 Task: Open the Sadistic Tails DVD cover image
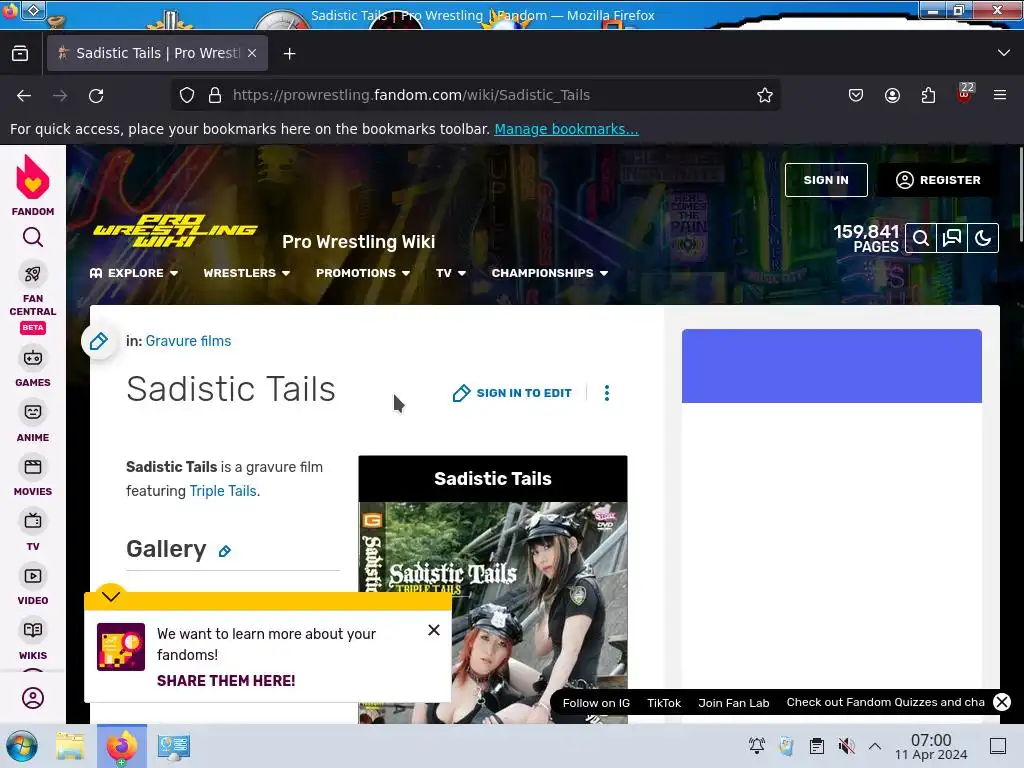click(493, 613)
